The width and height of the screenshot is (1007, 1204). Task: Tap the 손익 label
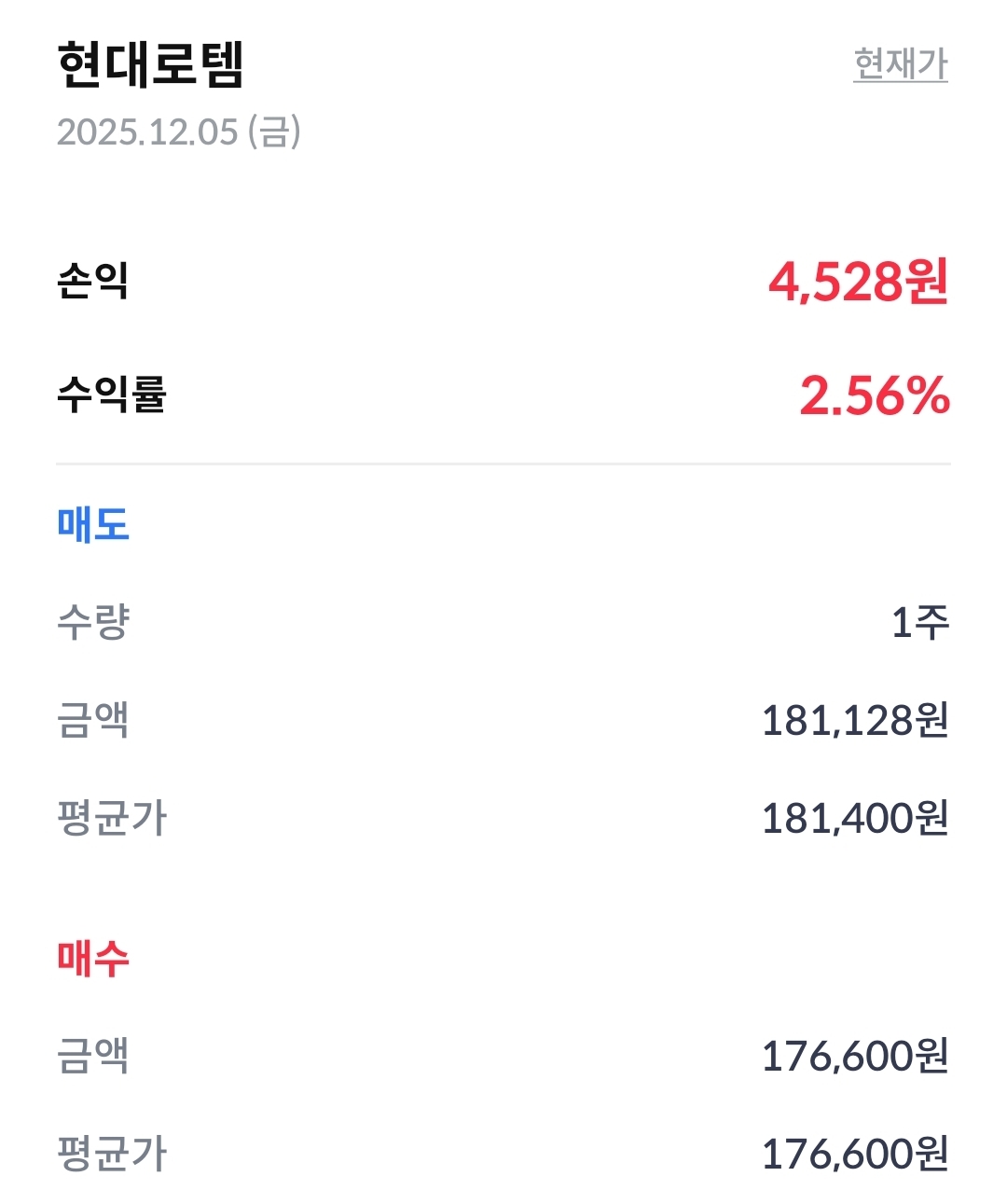[92, 280]
